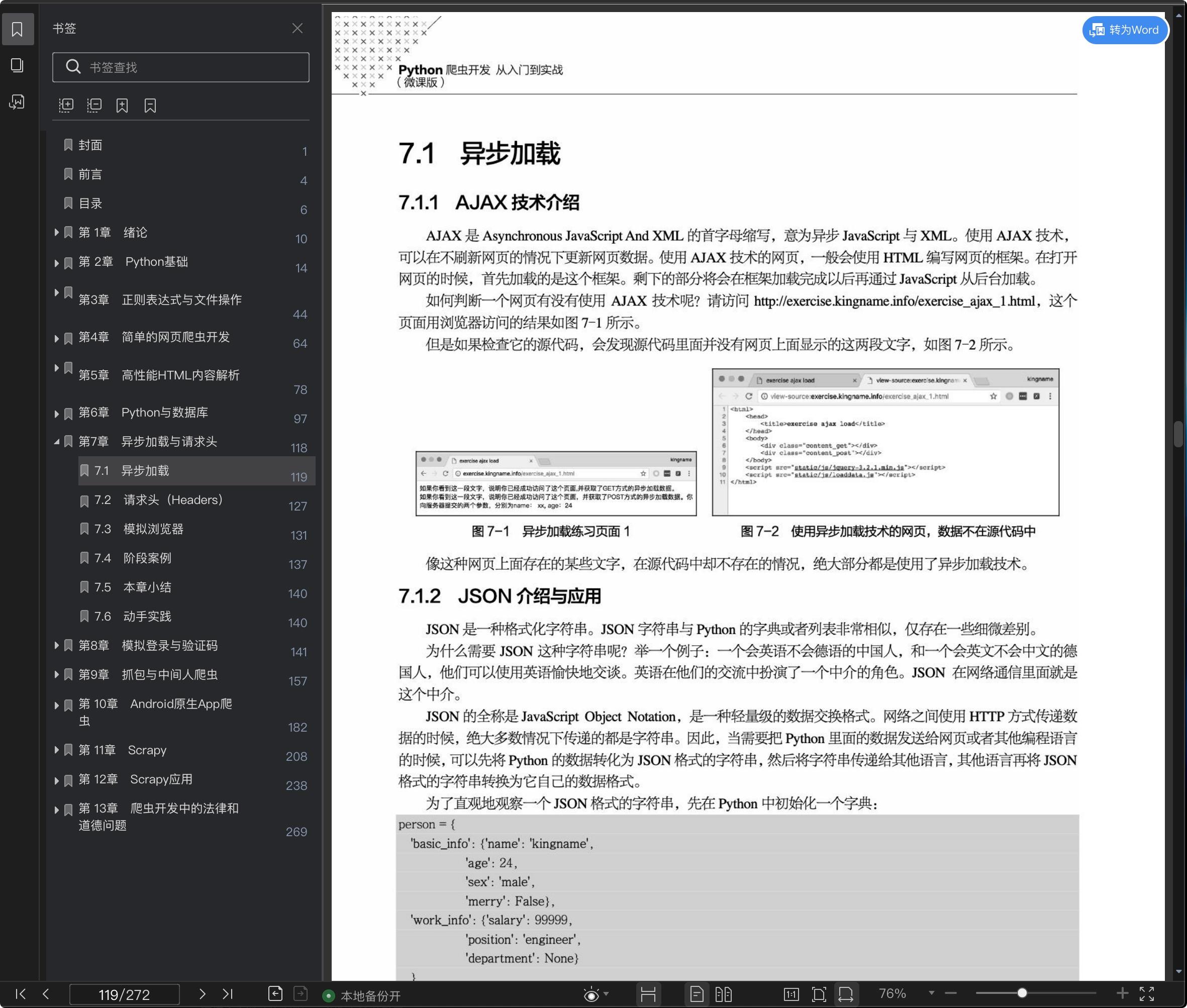Focus the bookmark search field
1187x1008 pixels.
click(x=180, y=67)
